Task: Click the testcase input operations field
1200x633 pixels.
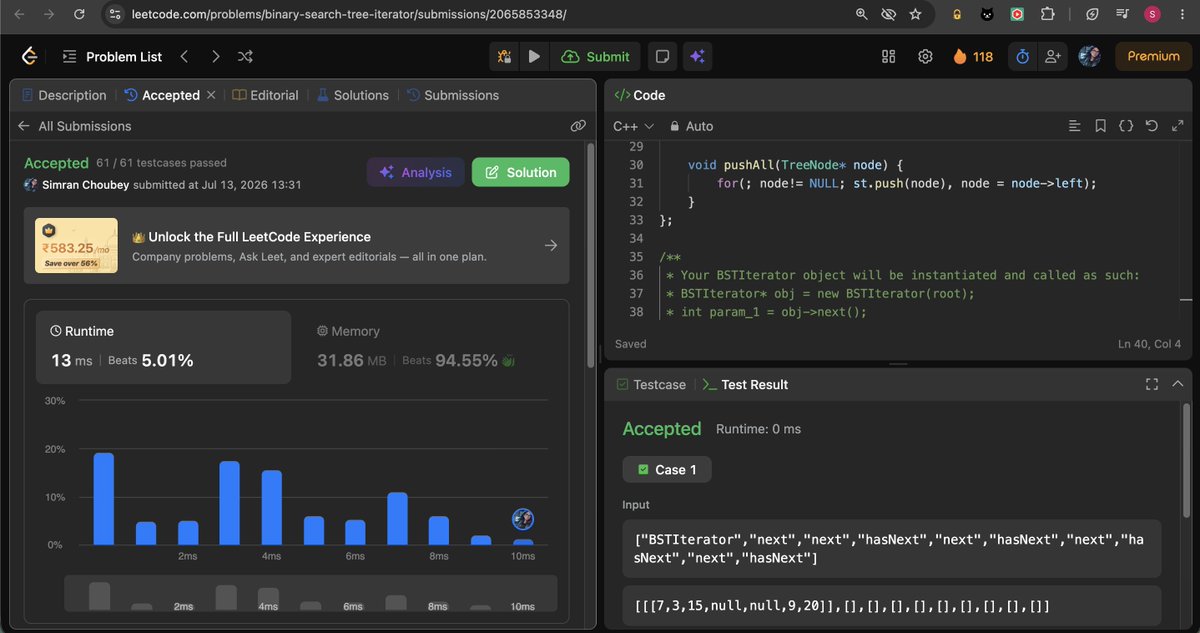Action: pos(892,548)
